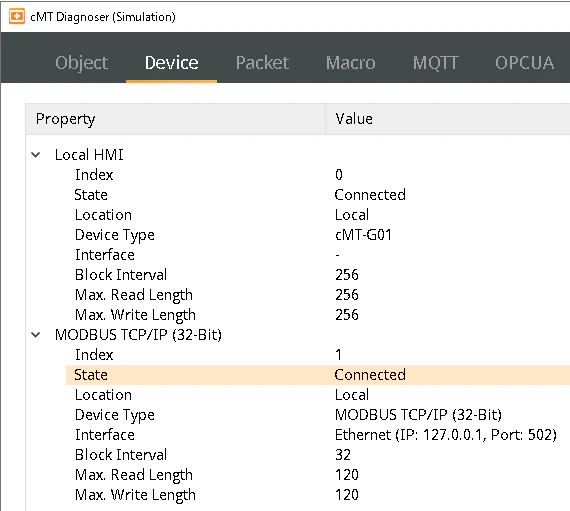
Task: Click the Ethernet (IP: 127.0.0.1, Port: 502) value
Action: click(446, 435)
